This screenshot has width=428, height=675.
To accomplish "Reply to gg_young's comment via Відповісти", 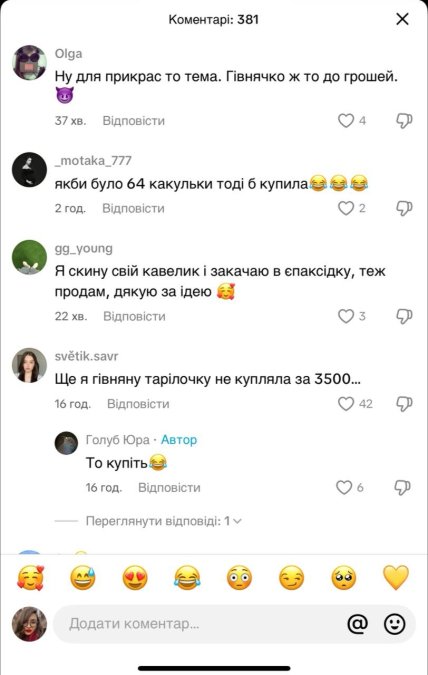I will coord(134,316).
